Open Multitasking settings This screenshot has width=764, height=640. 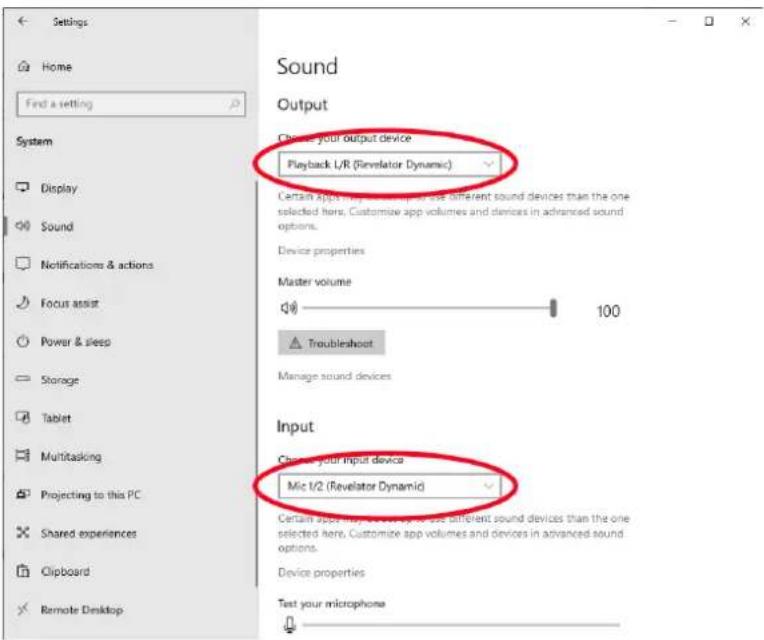(71, 456)
